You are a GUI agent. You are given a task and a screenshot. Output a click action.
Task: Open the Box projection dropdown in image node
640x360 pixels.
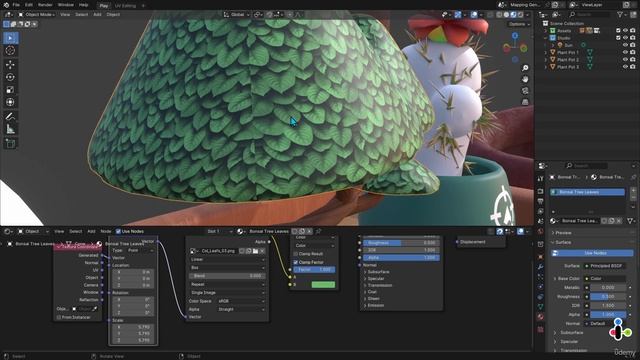(227, 268)
